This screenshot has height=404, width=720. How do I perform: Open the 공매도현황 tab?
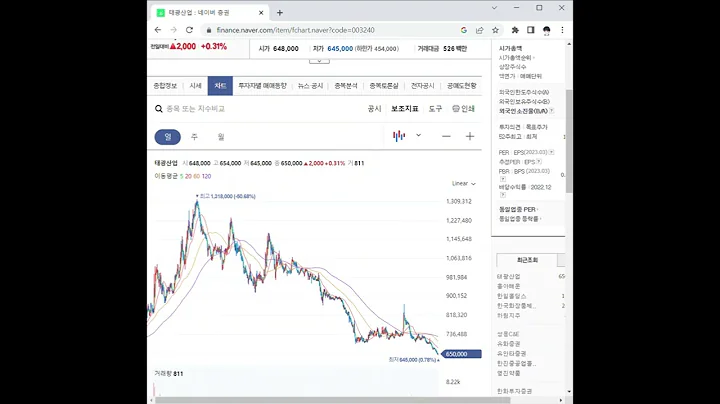[x=461, y=86]
